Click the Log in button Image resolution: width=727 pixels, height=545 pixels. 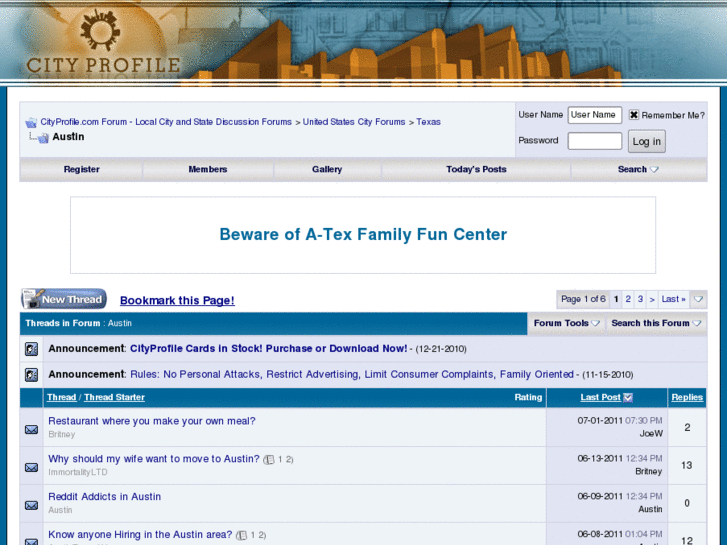tap(647, 141)
